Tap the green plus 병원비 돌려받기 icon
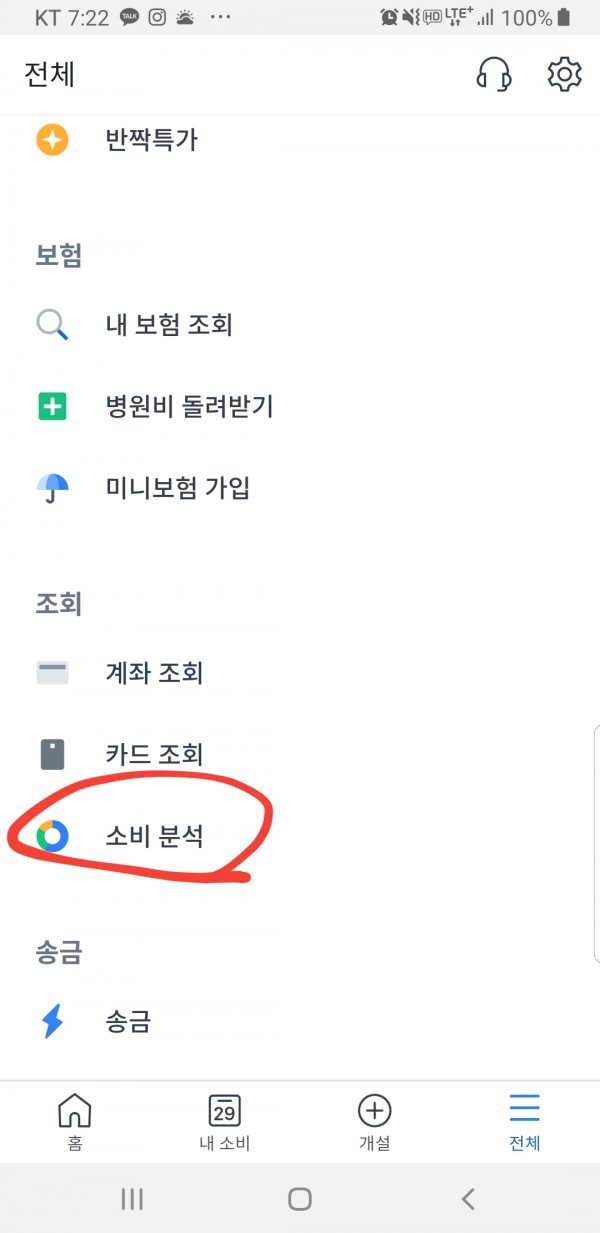 point(52,406)
